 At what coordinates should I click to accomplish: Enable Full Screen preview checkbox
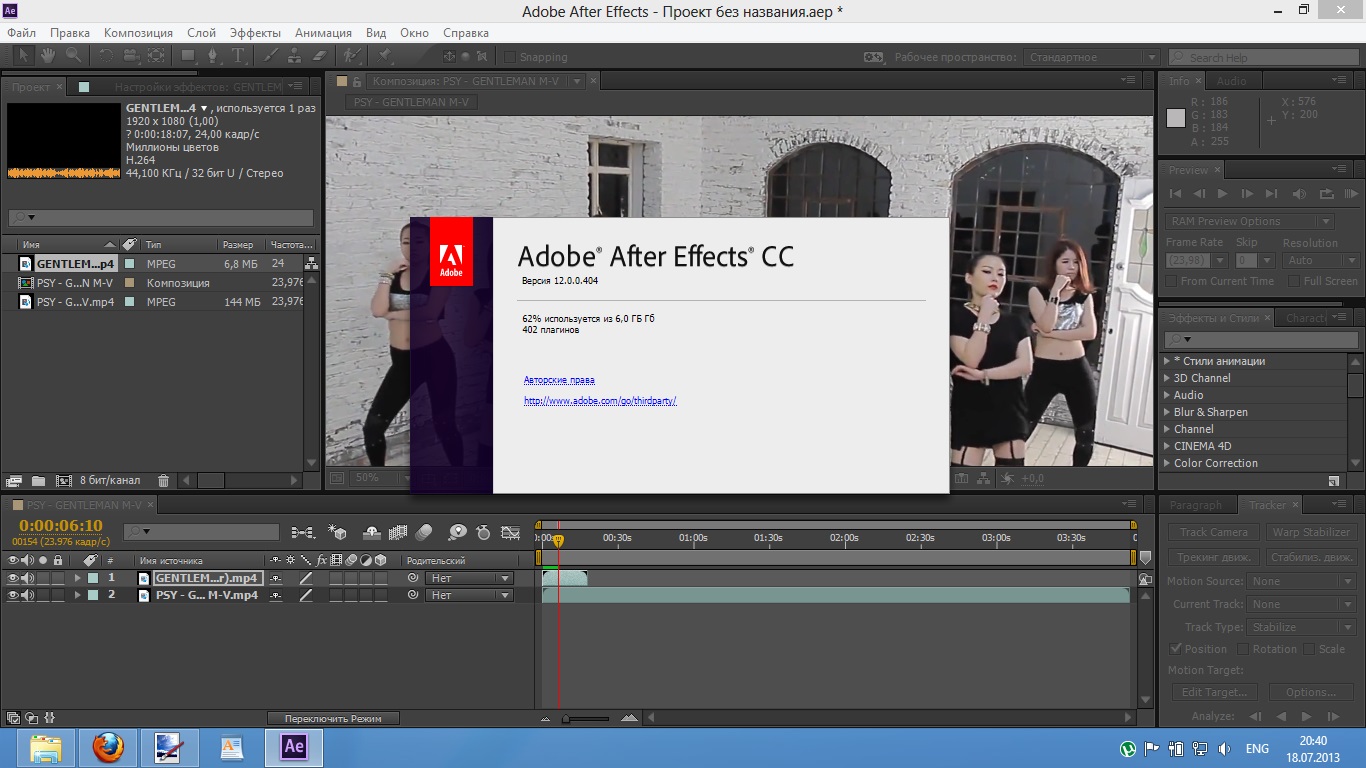1294,281
